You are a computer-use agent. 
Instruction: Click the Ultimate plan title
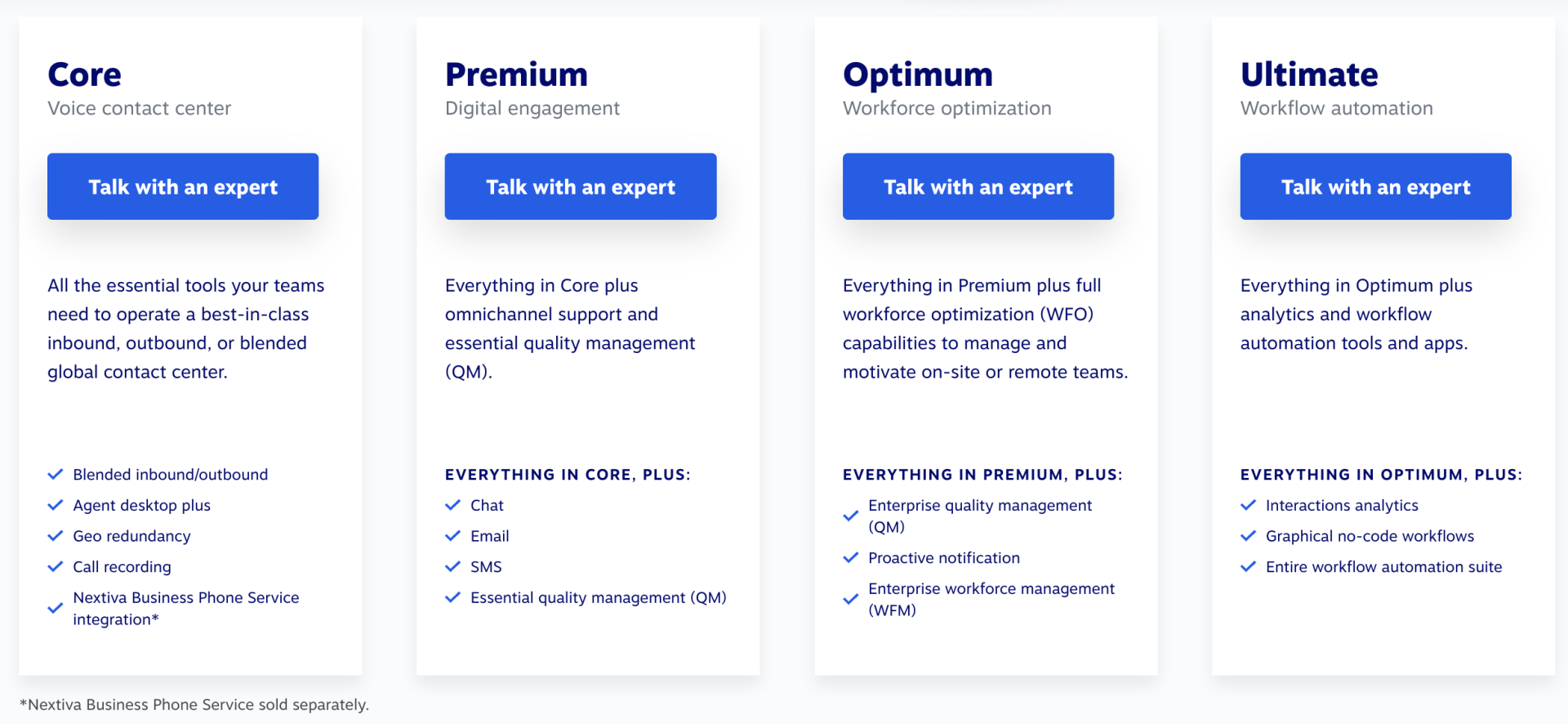pyautogui.click(x=1309, y=74)
